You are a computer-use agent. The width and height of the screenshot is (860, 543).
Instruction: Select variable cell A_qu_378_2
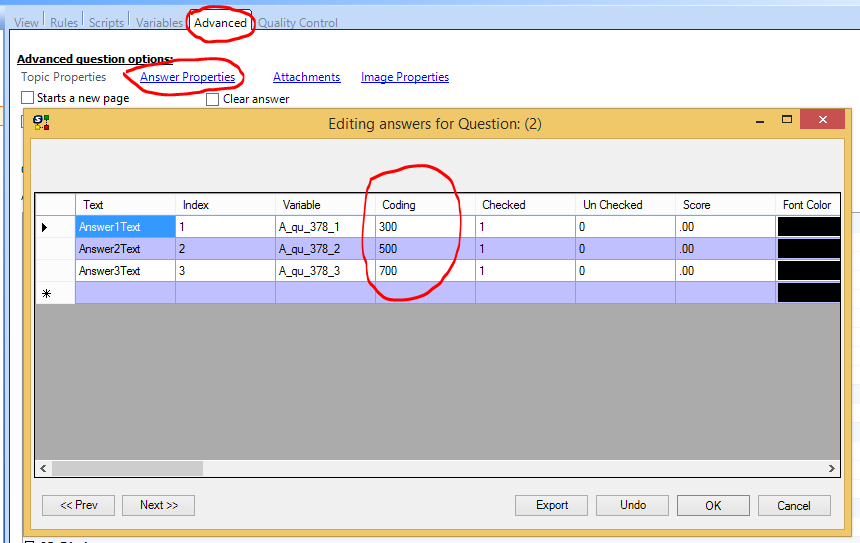[325, 248]
